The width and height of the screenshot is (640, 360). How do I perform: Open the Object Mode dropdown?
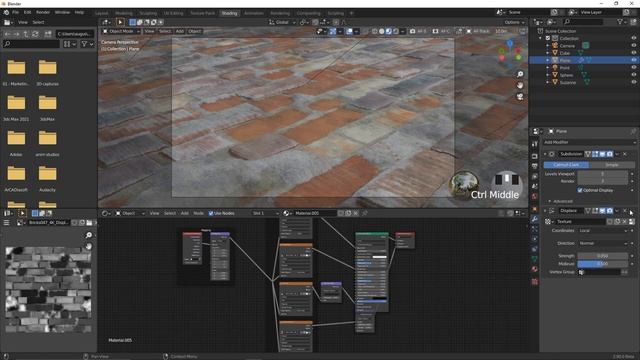point(121,31)
